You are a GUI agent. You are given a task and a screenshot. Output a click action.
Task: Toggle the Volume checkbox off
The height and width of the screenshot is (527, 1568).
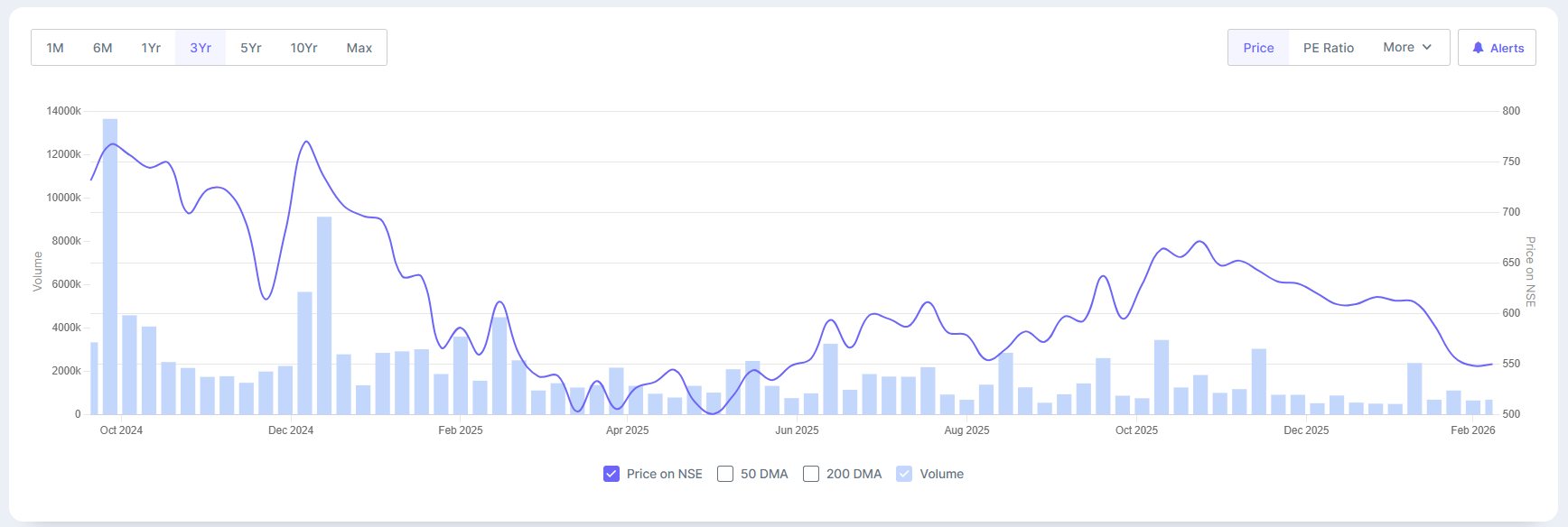[904, 474]
